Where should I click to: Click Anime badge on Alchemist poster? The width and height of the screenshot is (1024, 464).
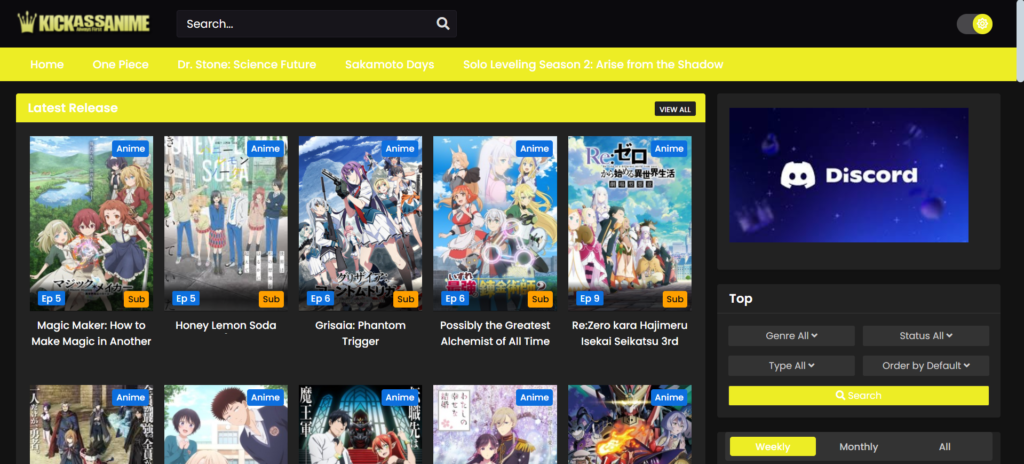534,148
